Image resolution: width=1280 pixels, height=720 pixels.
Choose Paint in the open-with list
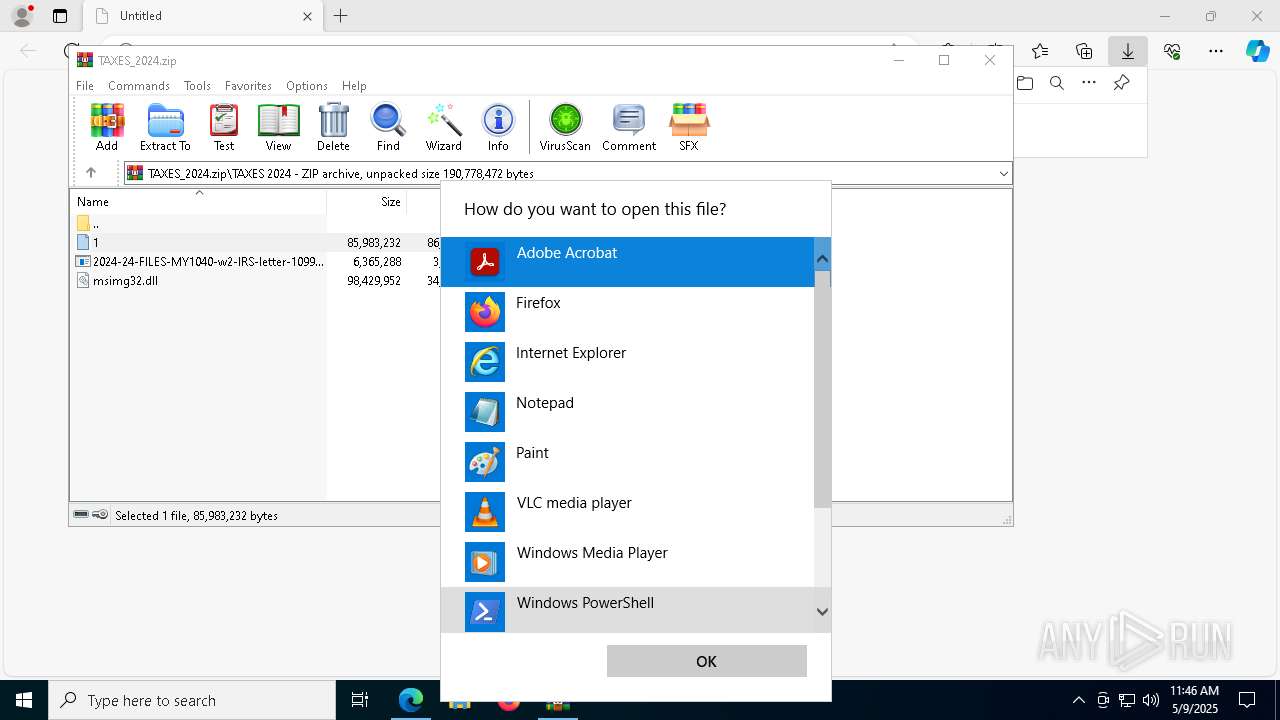(x=628, y=462)
